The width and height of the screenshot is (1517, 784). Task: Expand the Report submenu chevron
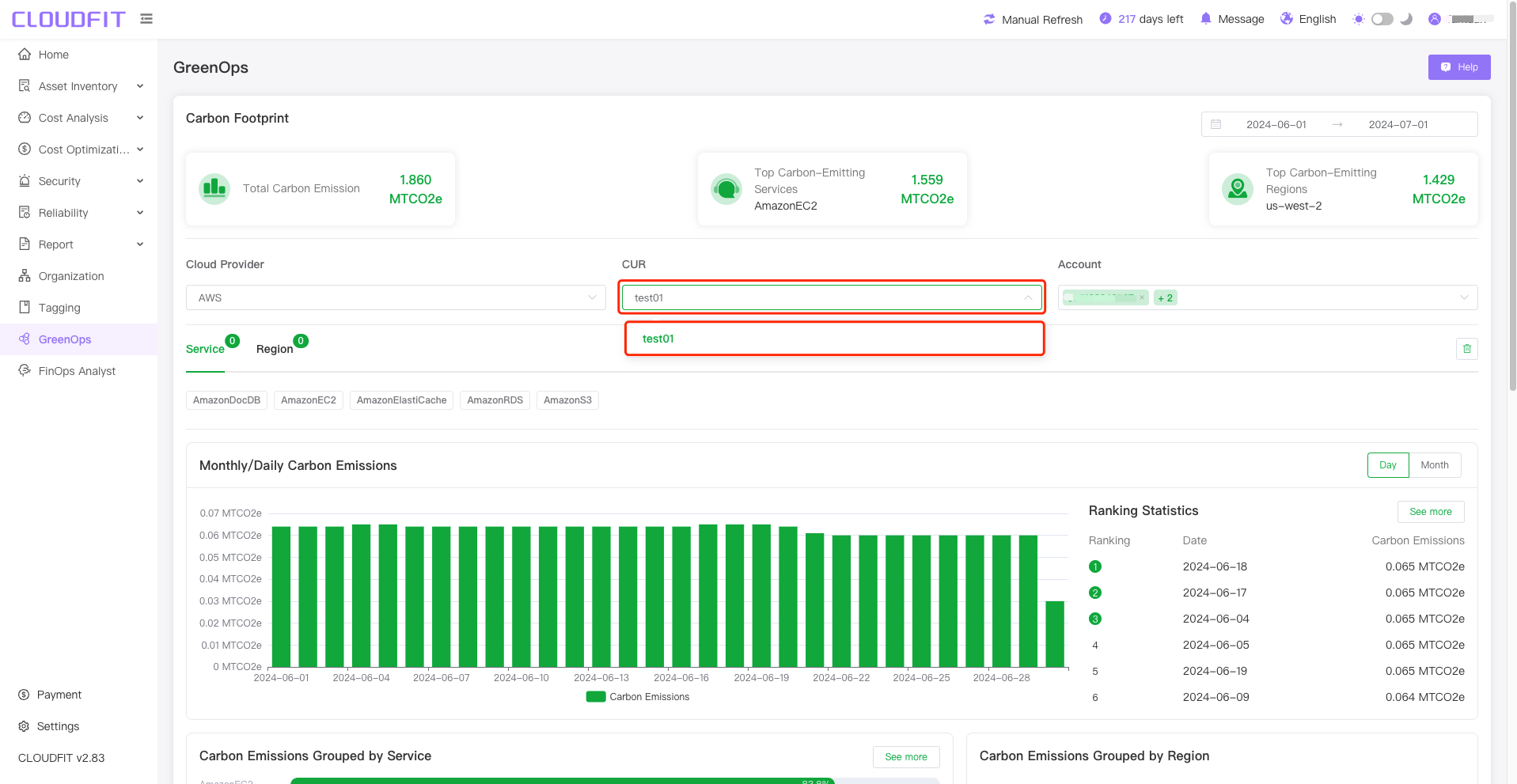pos(140,244)
